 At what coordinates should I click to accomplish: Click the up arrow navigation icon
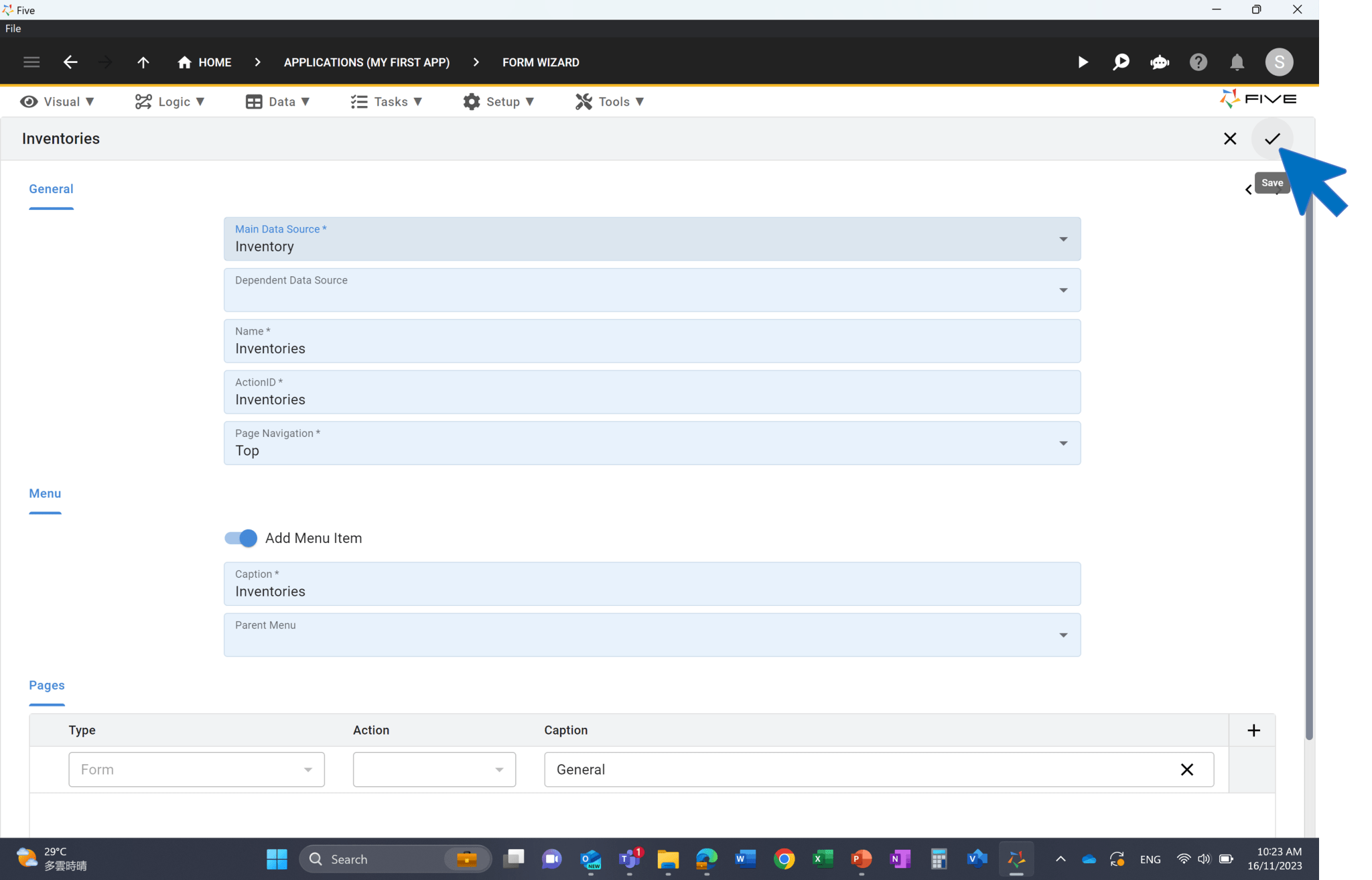[x=143, y=62]
